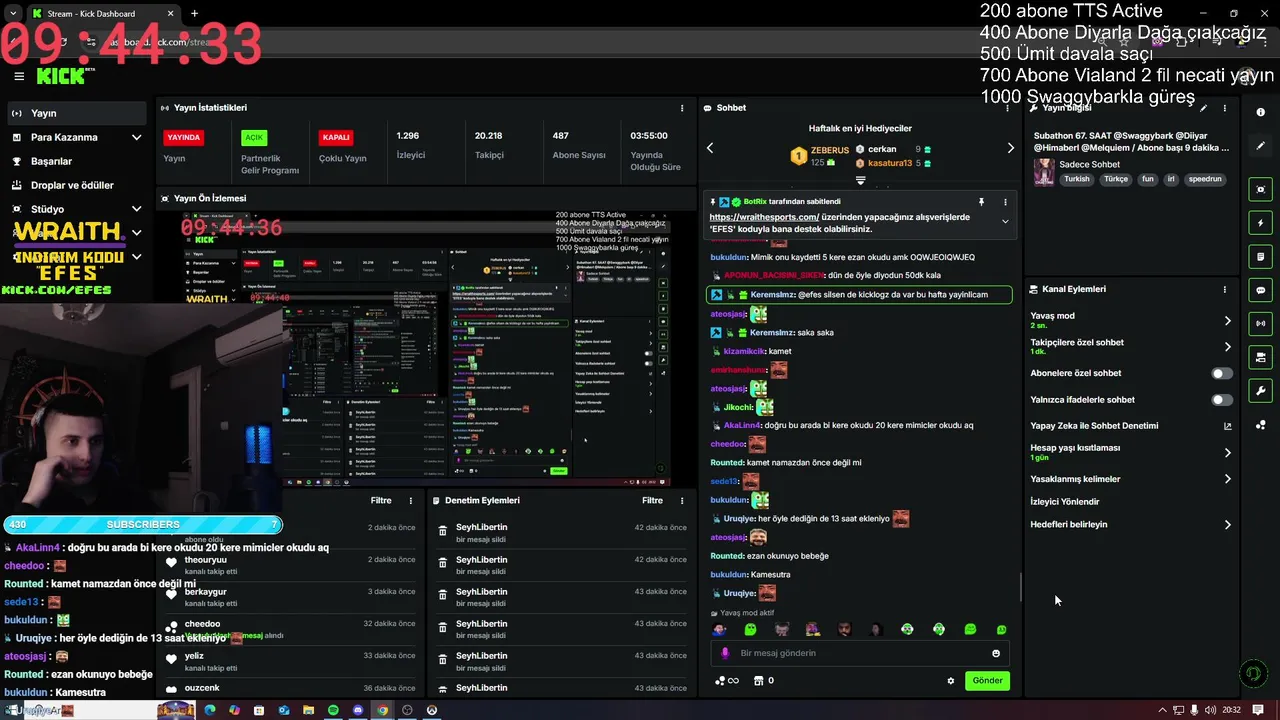The height and width of the screenshot is (720, 1280).
Task: Toggle the moderation actions widget icon
Action: pyautogui.click(x=1261, y=357)
